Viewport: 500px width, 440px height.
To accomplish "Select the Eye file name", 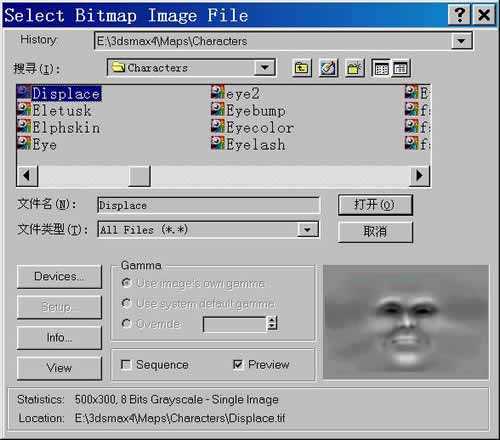I will (44, 145).
